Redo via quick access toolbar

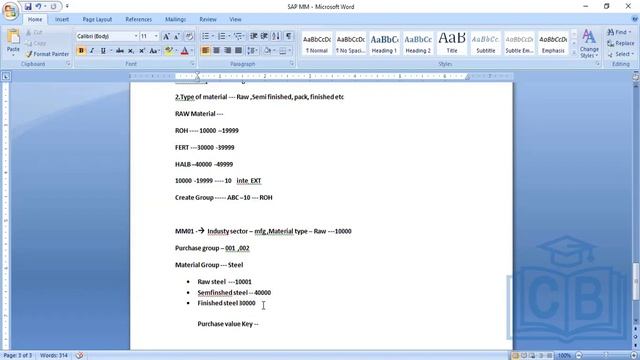[x=53, y=7]
